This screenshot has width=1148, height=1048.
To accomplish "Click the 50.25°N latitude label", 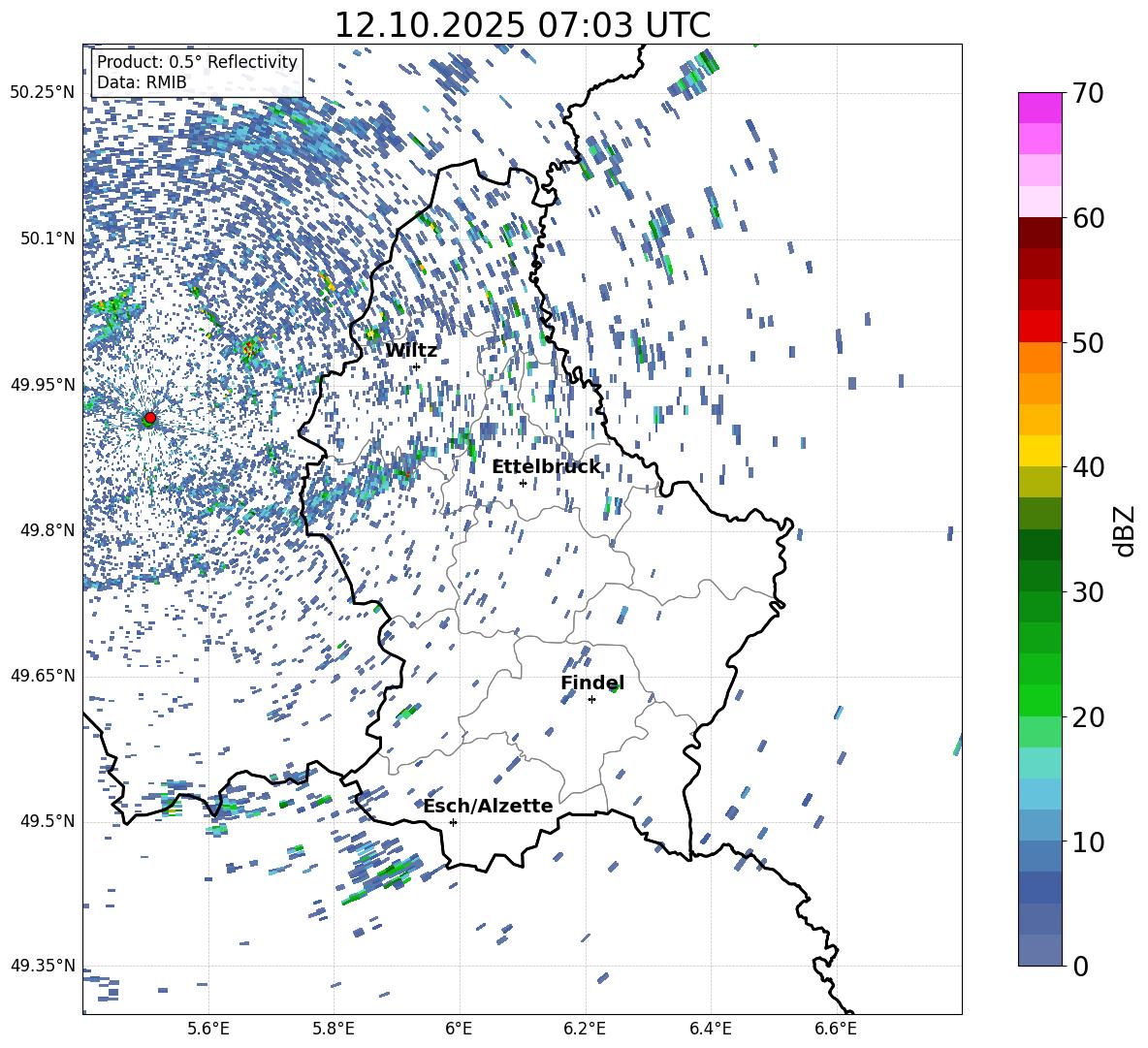I will [43, 93].
